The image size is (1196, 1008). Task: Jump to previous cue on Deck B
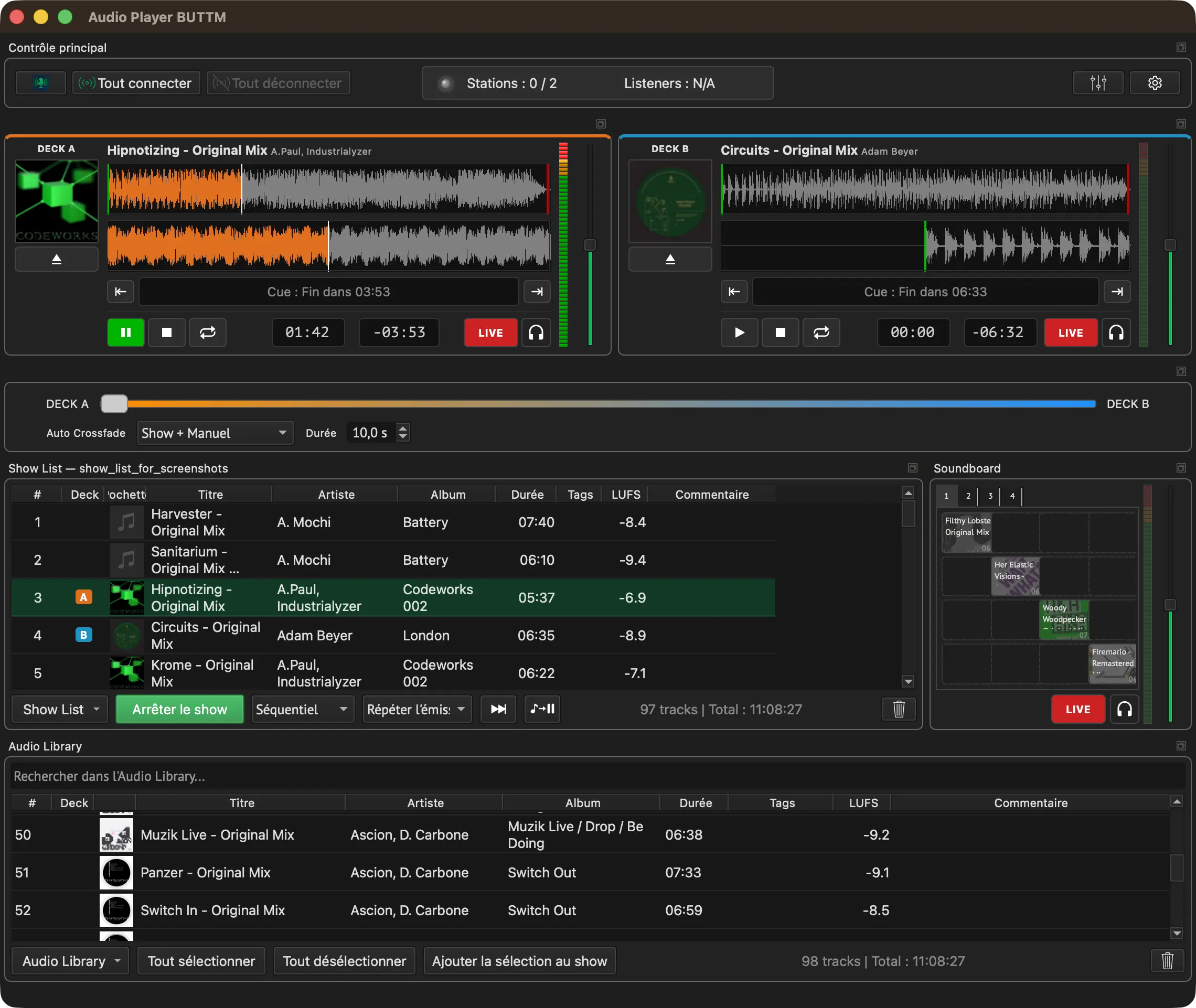(734, 292)
